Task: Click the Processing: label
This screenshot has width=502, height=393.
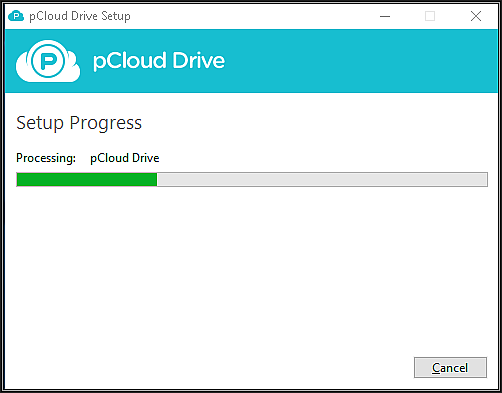Action: [x=46, y=158]
